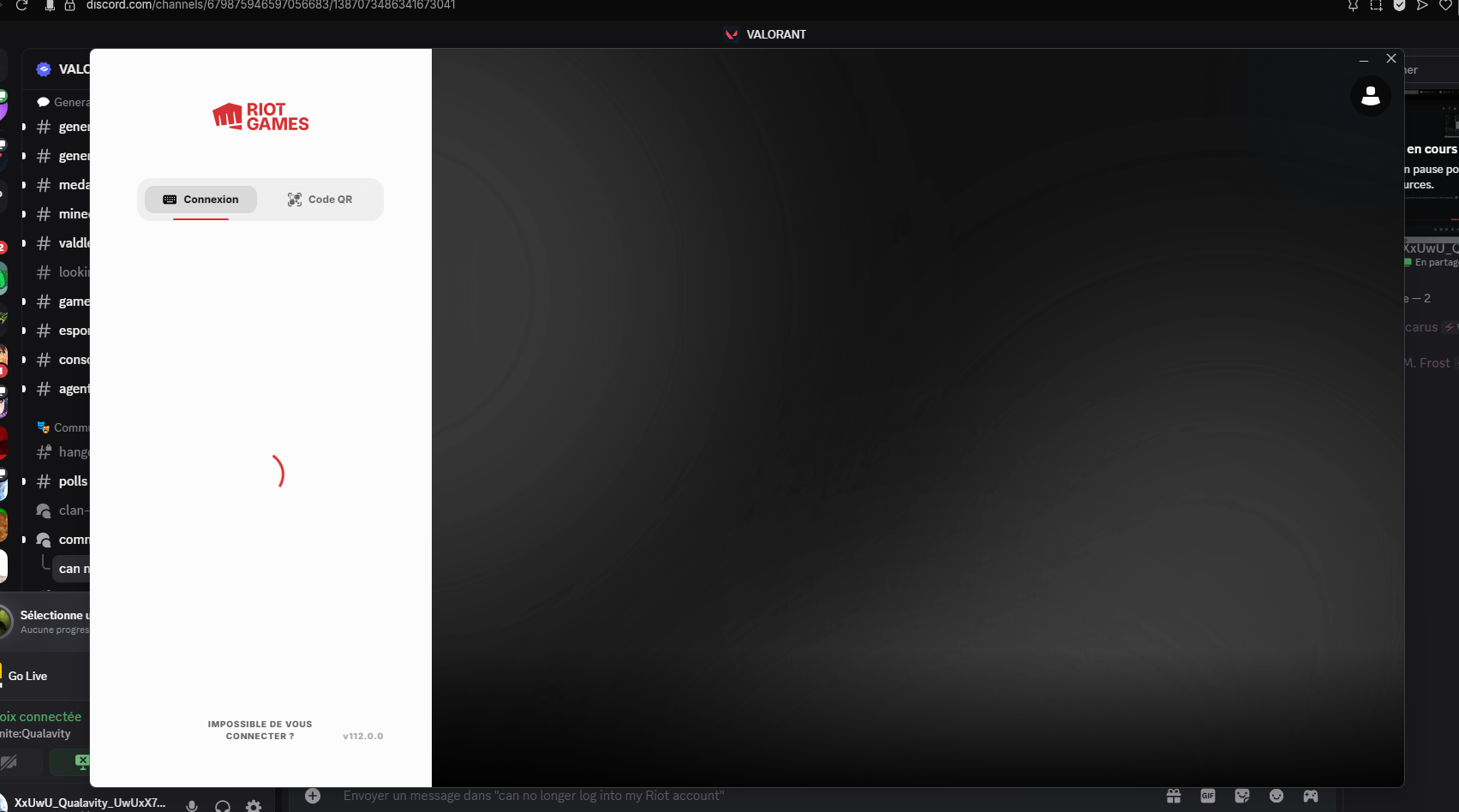Open the espo channel in Discord sidebar
1459x812 pixels.
(x=63, y=331)
